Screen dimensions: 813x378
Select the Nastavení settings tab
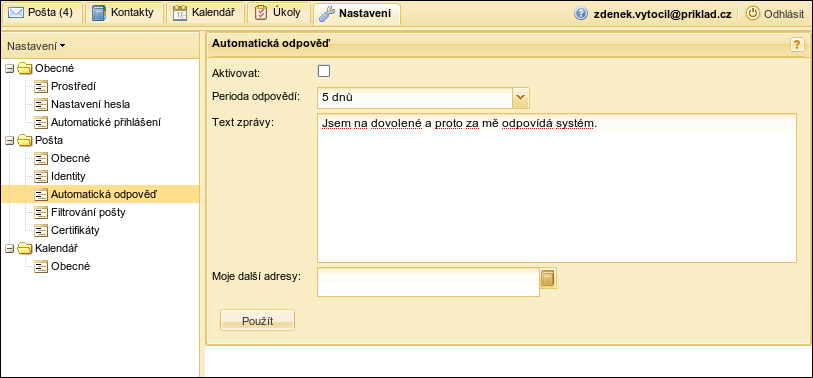pos(357,13)
